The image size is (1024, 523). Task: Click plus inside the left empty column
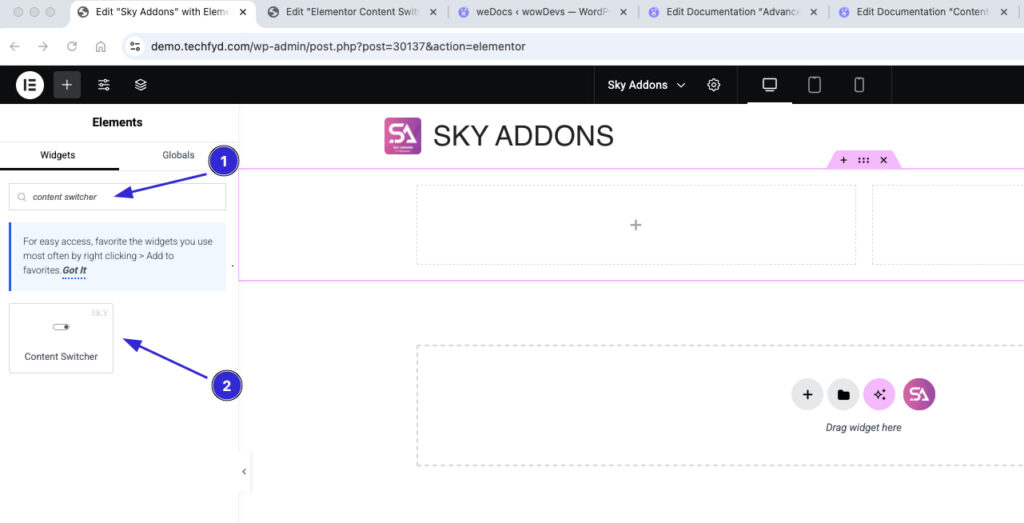(635, 225)
